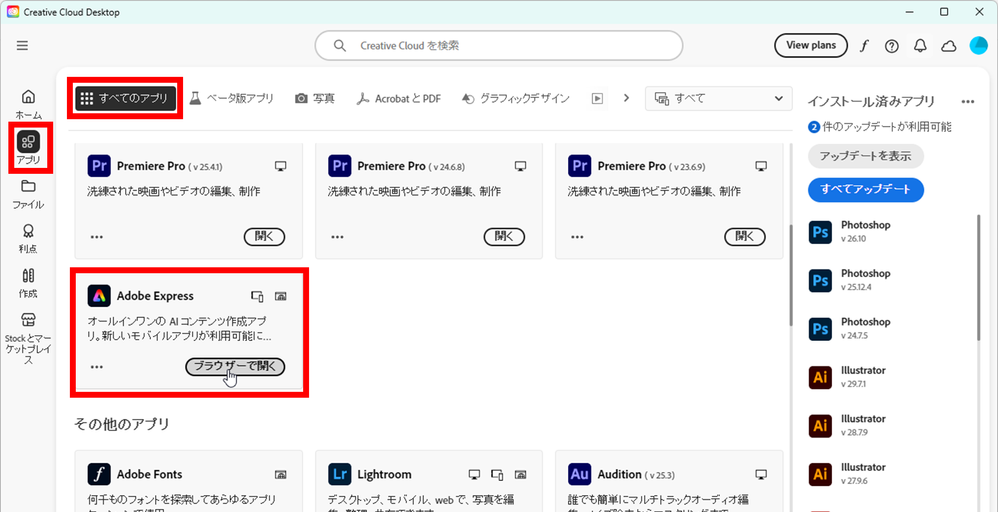Switch to グラフィックデザイン tab
Screen dimensions: 998x512
point(516,99)
